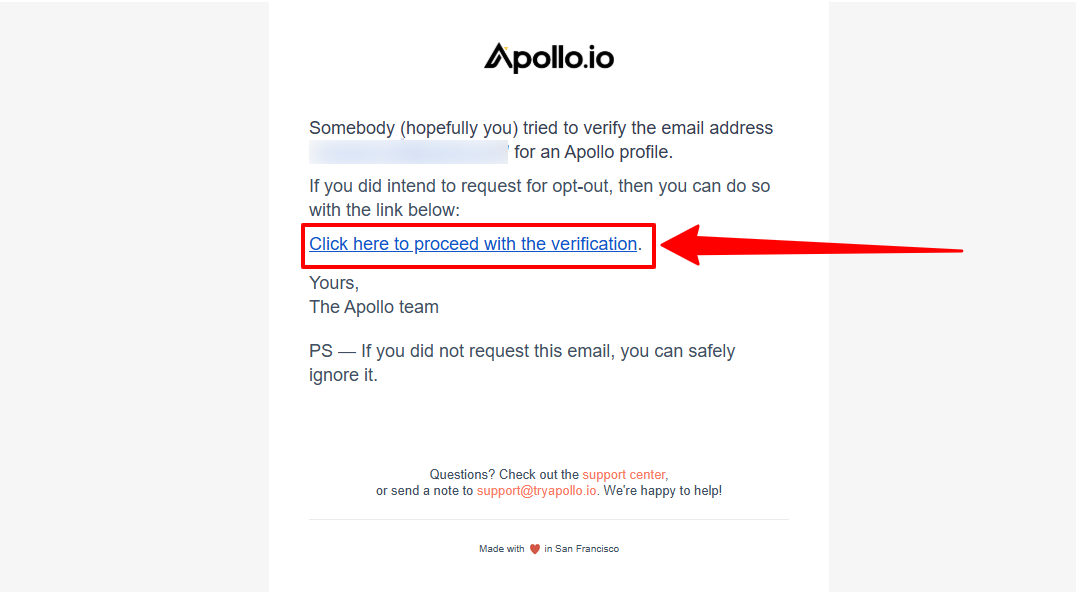This screenshot has width=1076, height=595.
Task: Click the 'If you did intend' paragraph
Action: [539, 198]
